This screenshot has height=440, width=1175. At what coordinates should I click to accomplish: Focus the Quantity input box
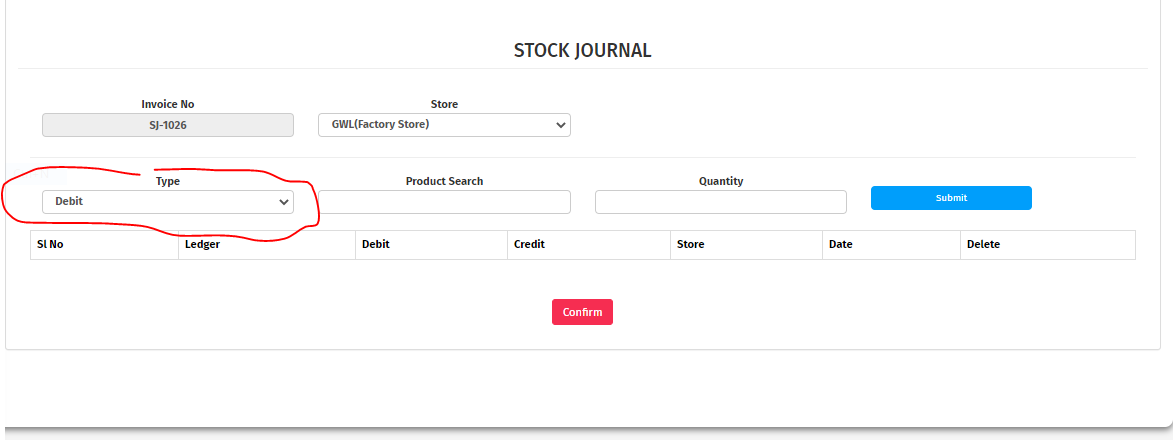tap(720, 202)
